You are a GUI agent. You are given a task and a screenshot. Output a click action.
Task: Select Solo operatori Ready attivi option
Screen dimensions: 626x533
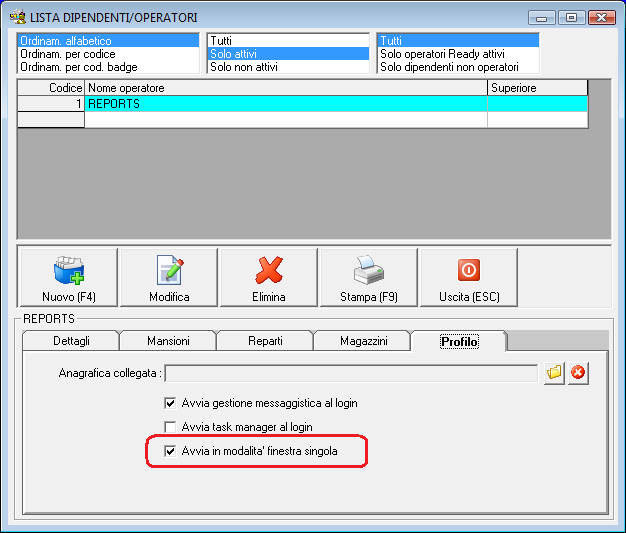pyautogui.click(x=458, y=54)
